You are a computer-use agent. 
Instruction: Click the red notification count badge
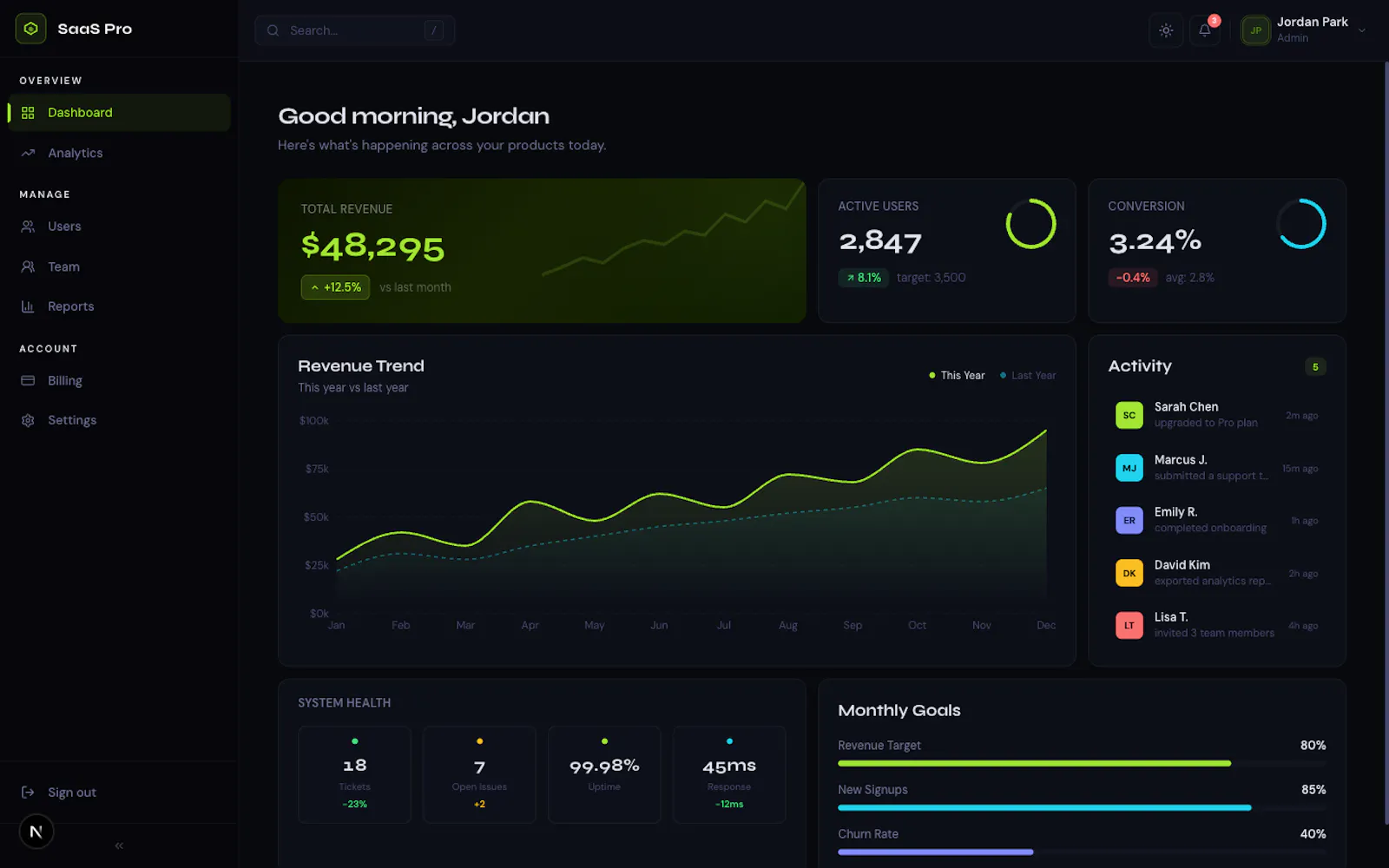pyautogui.click(x=1215, y=21)
